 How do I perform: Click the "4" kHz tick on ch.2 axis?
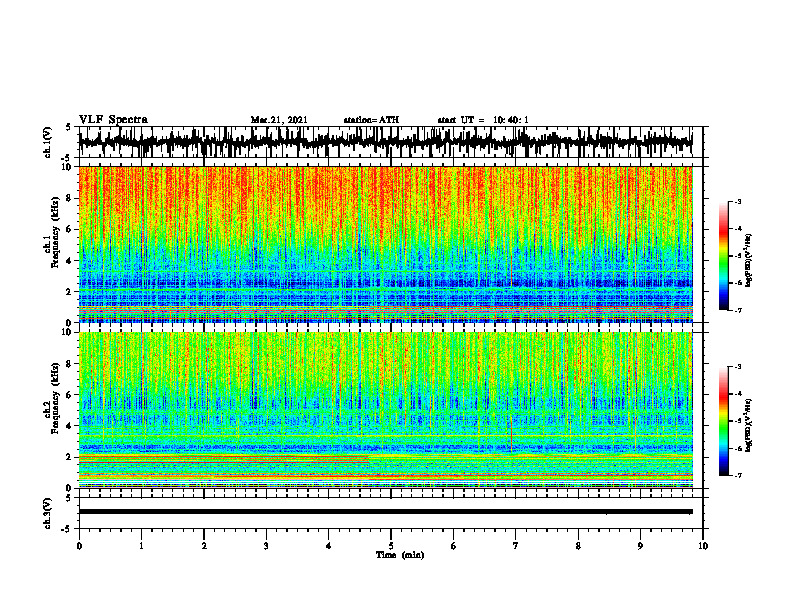coord(71,426)
